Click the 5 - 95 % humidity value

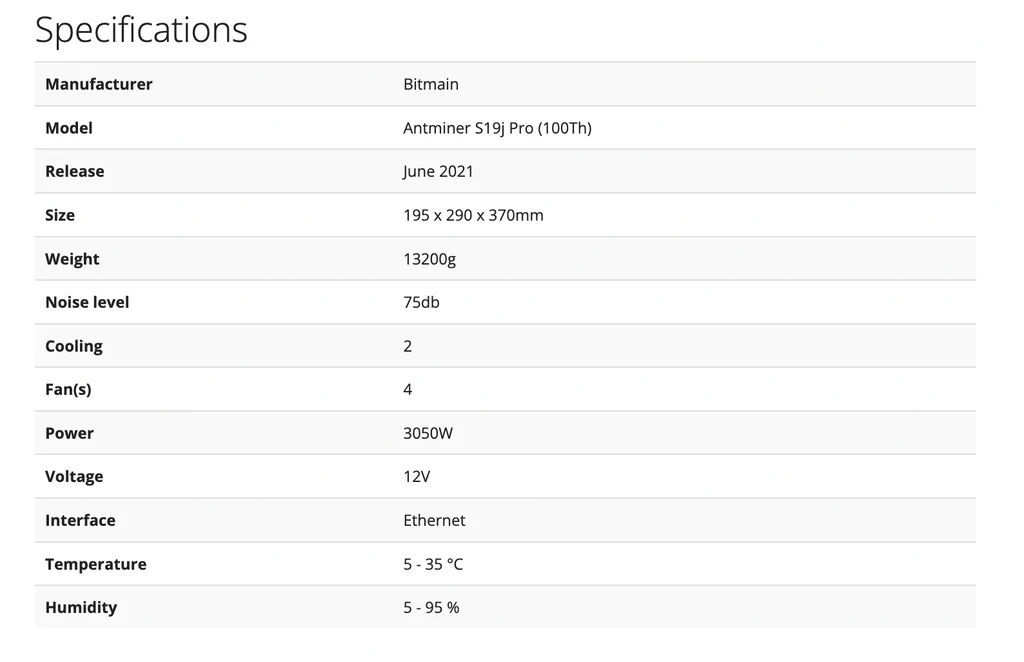(431, 607)
